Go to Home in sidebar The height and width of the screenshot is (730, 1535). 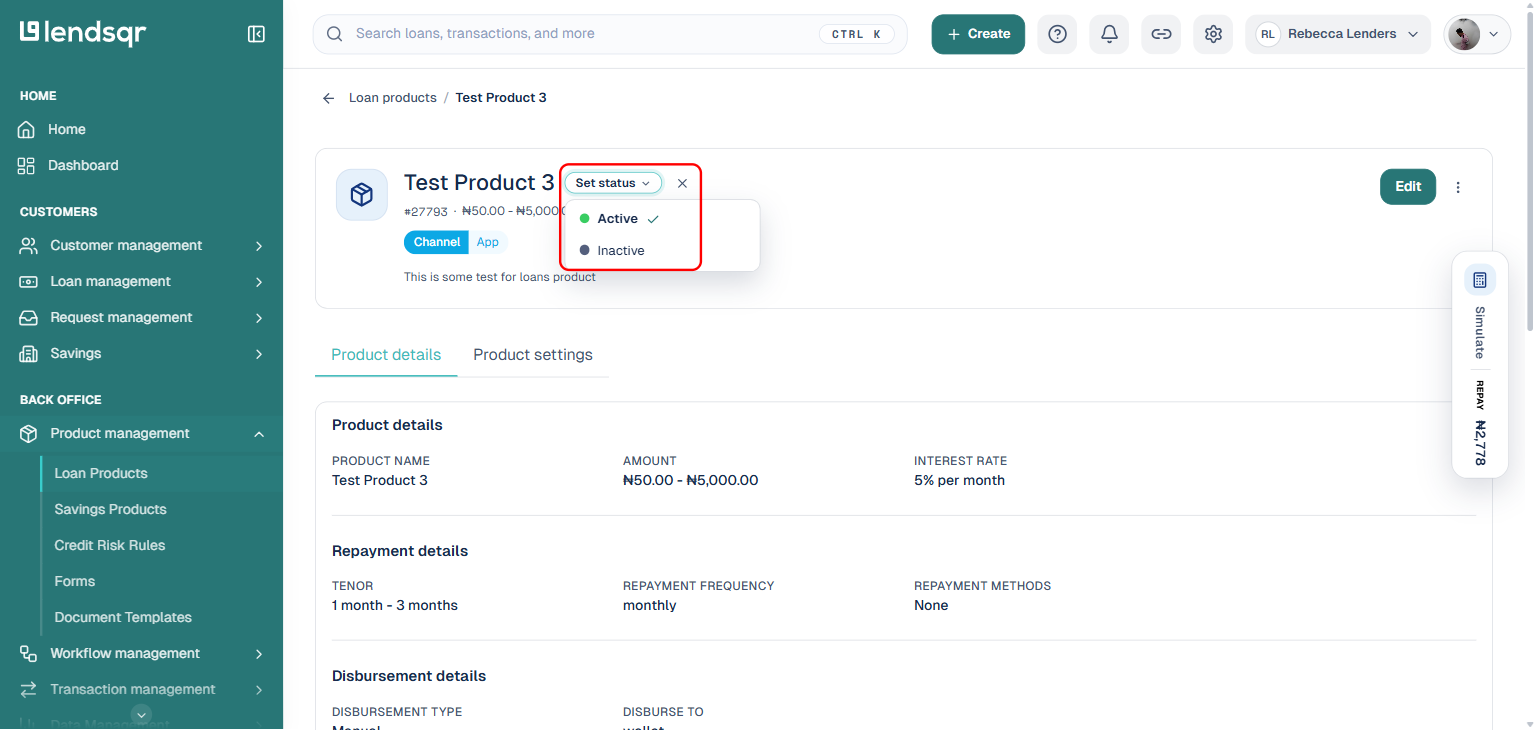click(142, 129)
